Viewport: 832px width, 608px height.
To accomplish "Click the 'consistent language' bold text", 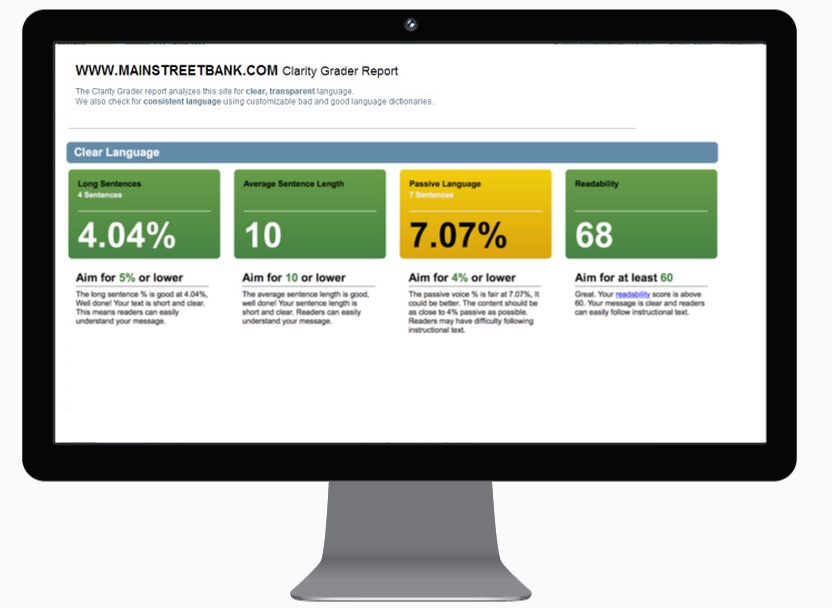I will tap(182, 101).
